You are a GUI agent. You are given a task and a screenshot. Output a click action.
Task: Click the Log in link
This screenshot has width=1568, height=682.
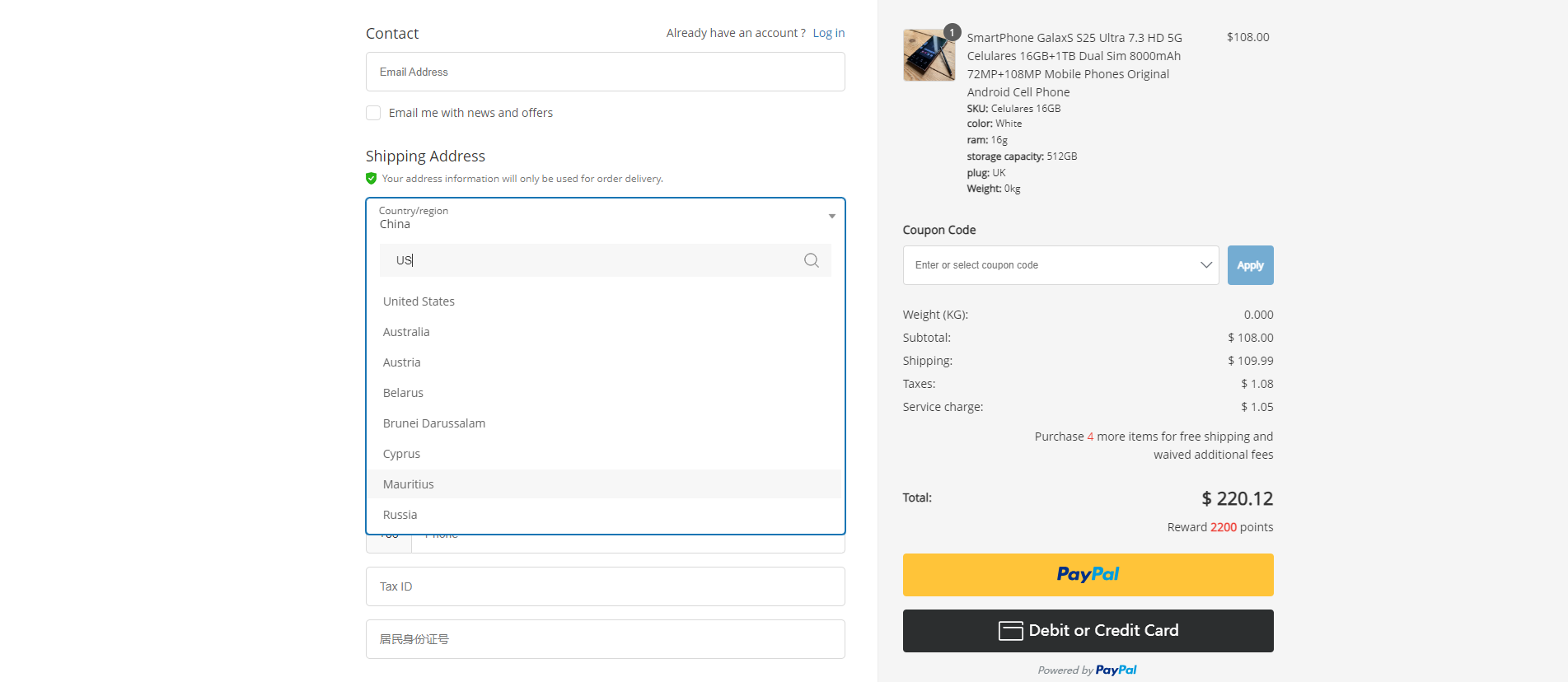829,33
